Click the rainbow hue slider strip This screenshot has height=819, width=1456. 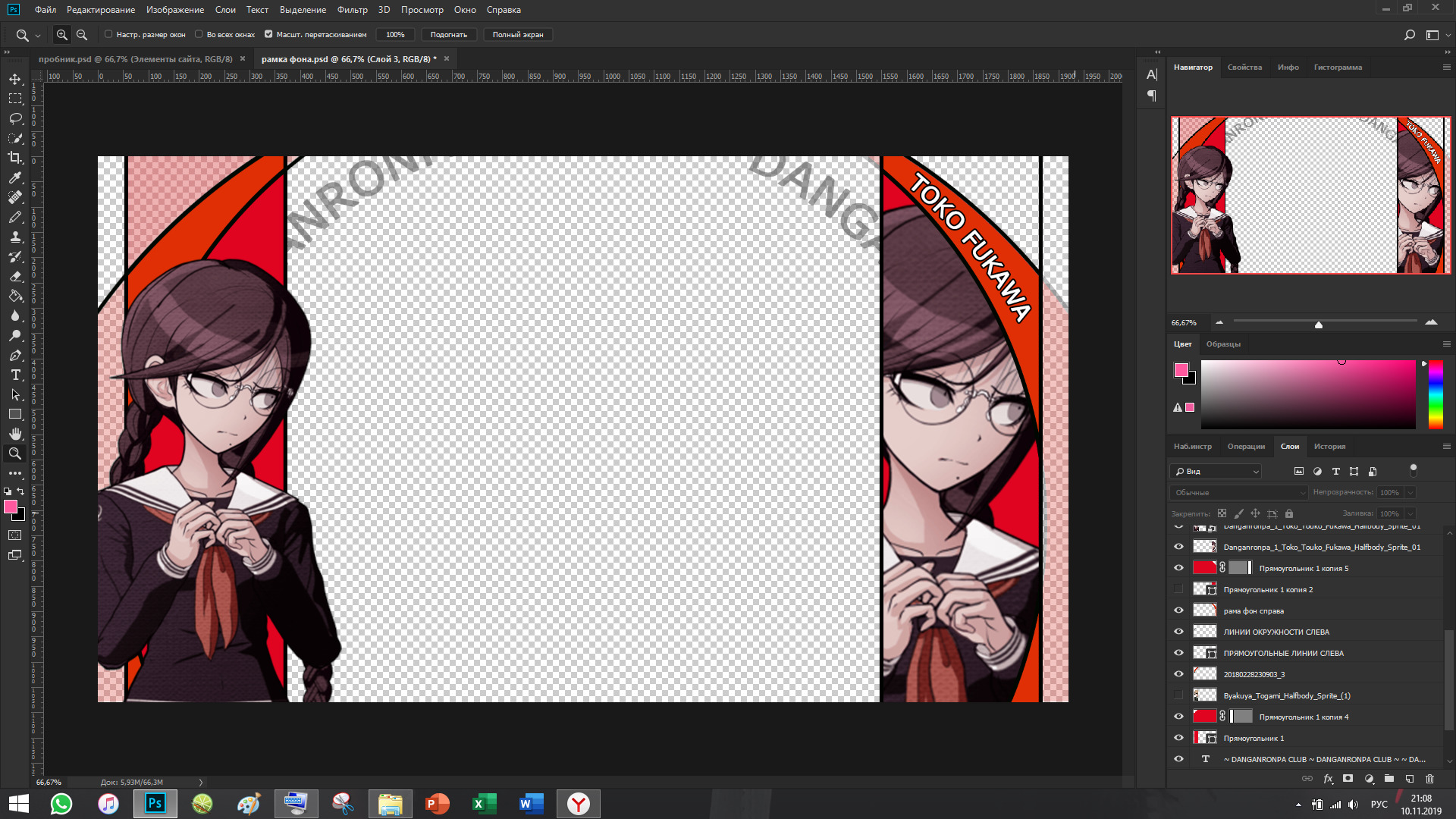[x=1436, y=394]
